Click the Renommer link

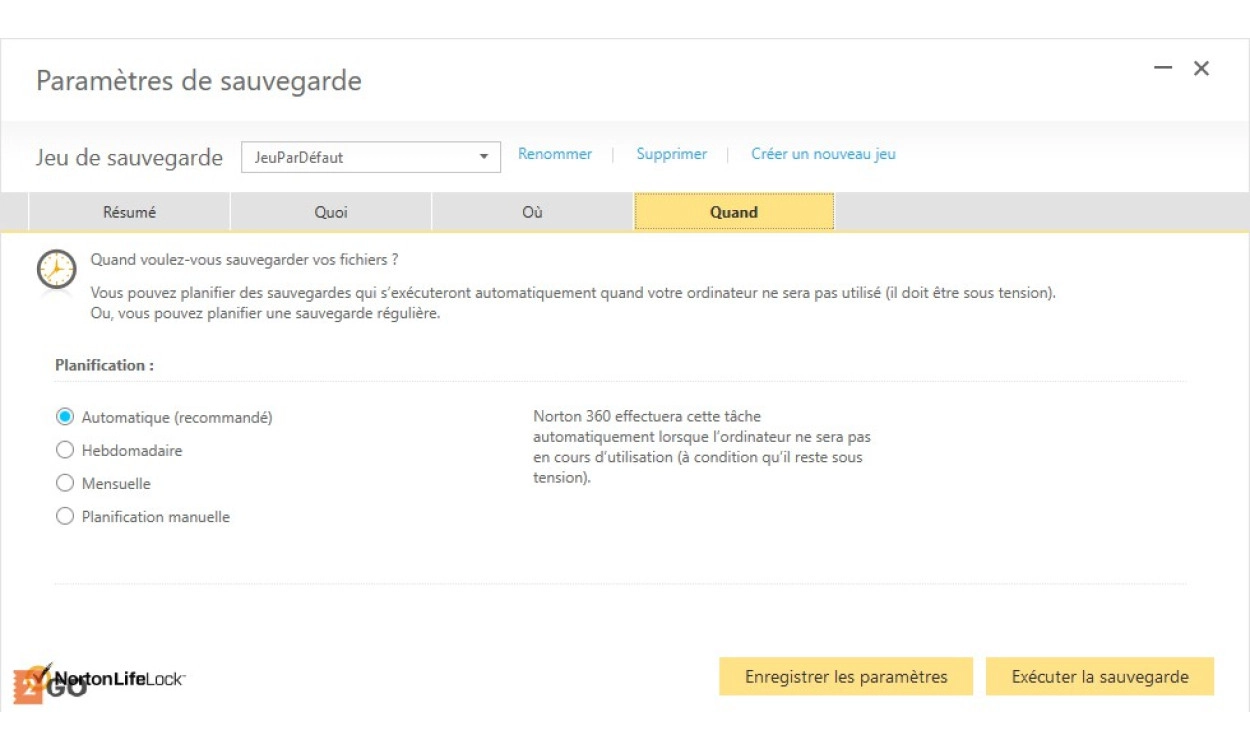click(x=555, y=154)
